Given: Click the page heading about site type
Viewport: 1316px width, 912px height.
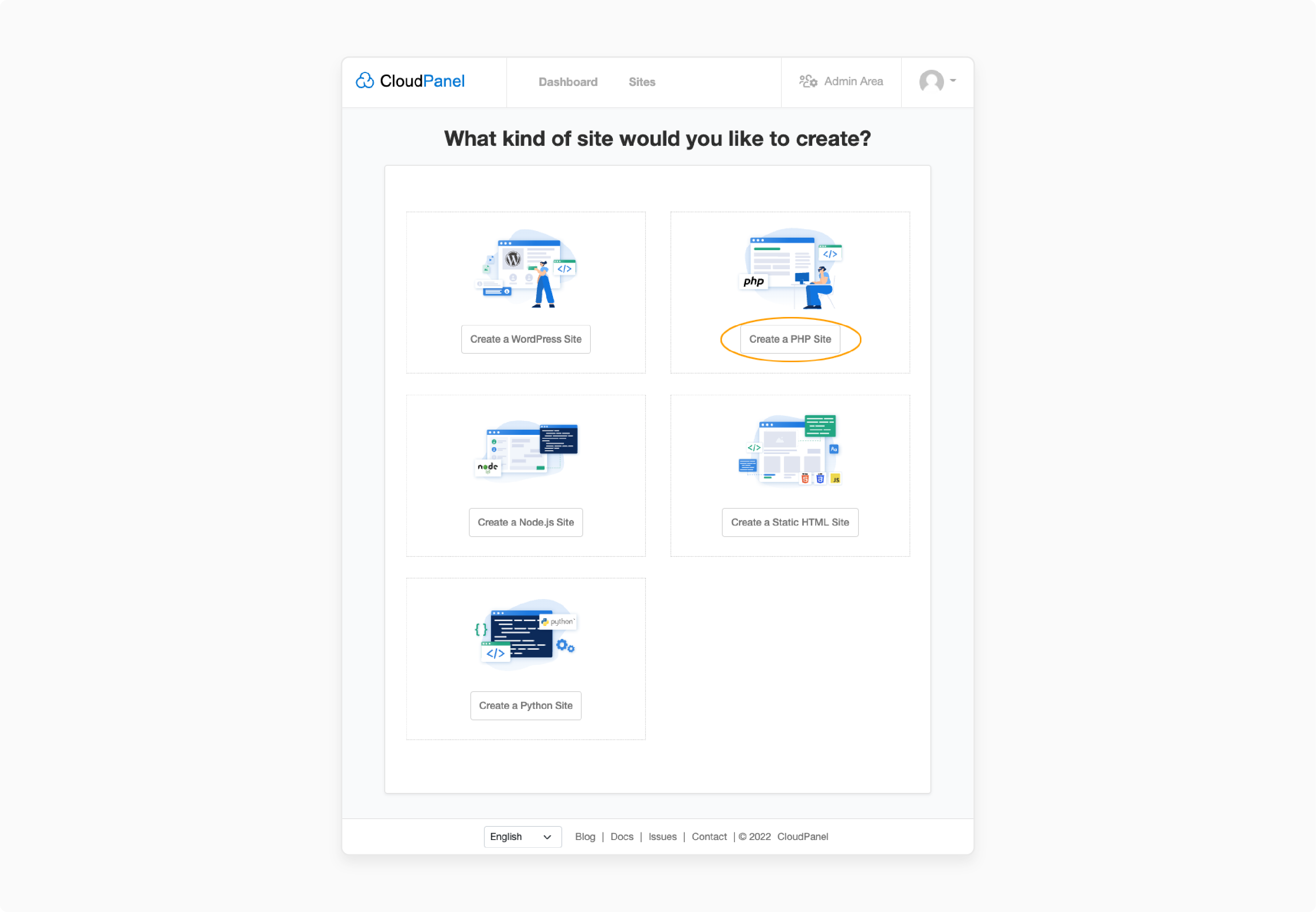Looking at the screenshot, I should click(x=657, y=139).
